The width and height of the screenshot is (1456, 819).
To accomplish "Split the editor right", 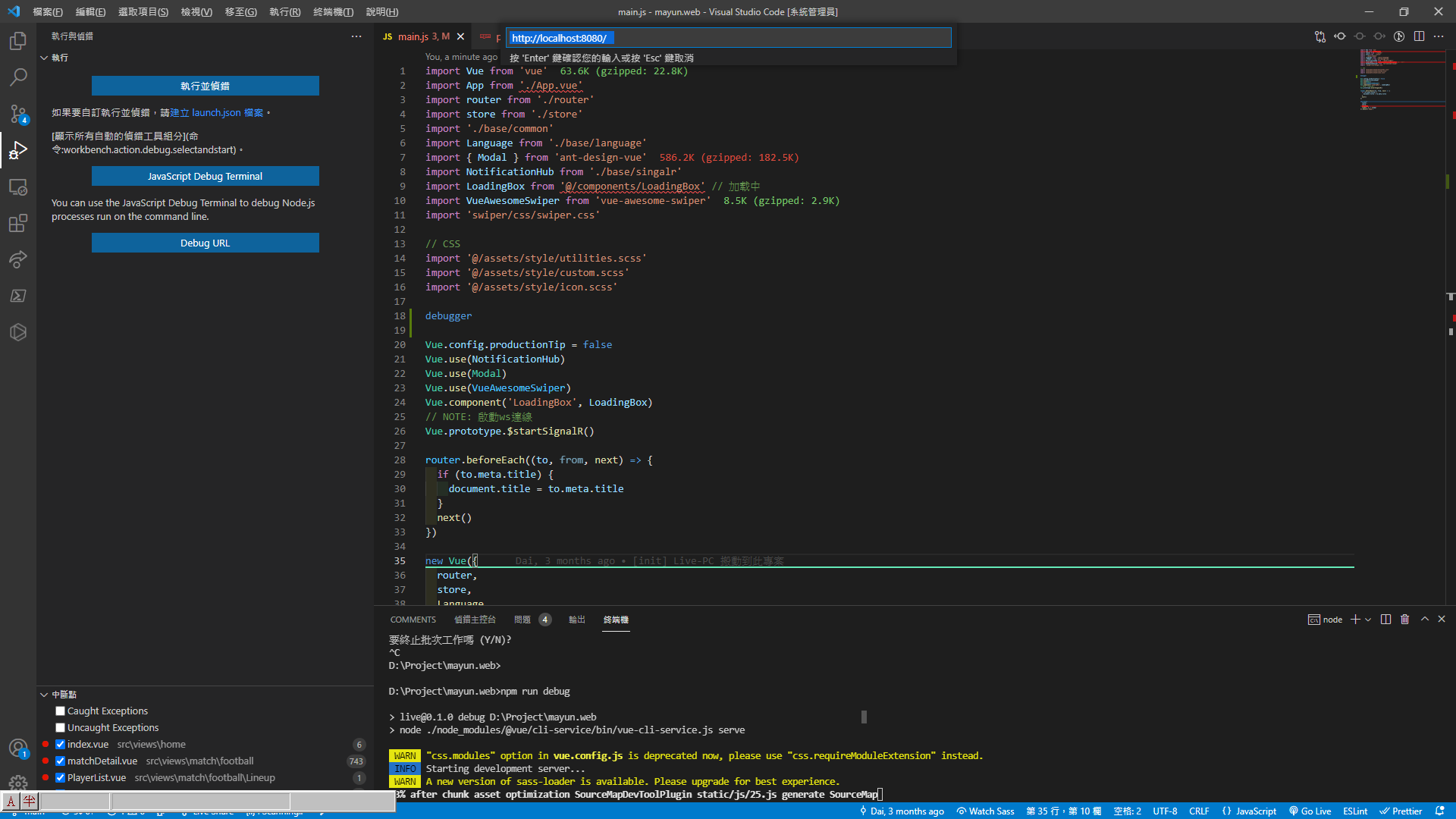I will (x=1419, y=36).
